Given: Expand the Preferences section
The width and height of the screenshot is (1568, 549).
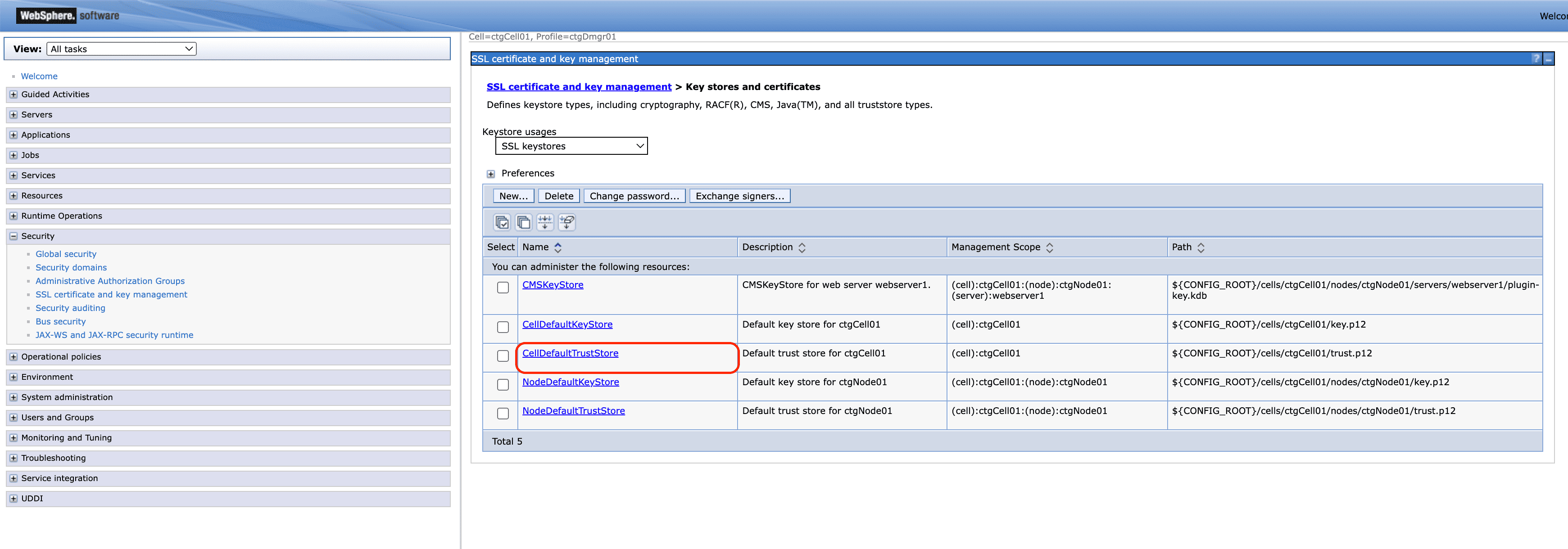Looking at the screenshot, I should point(490,174).
